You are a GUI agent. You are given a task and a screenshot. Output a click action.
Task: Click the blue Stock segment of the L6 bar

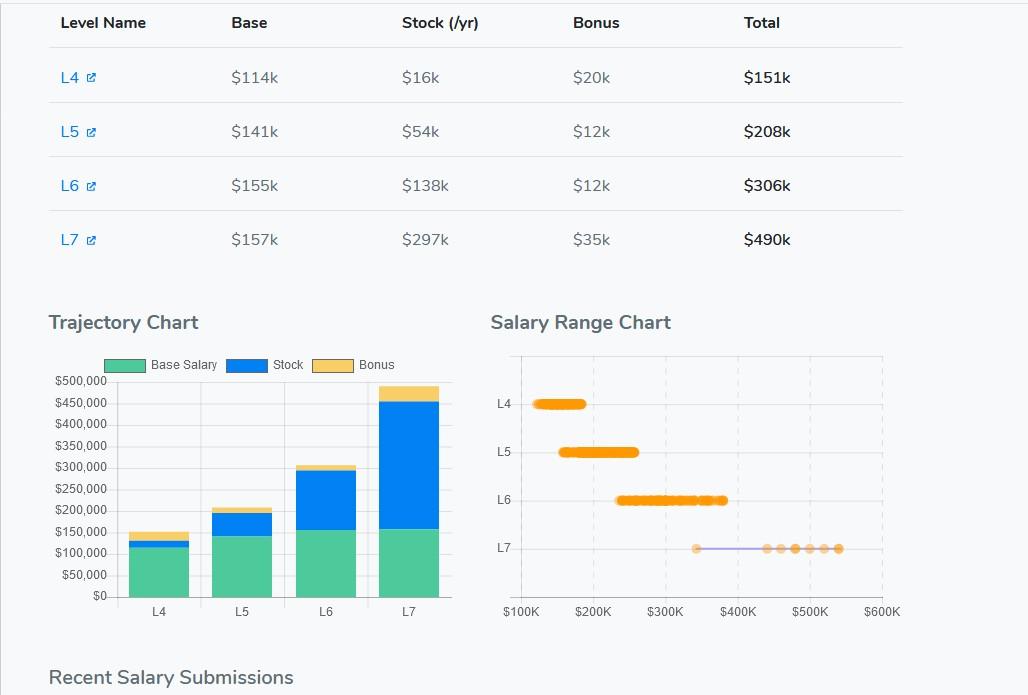click(x=326, y=500)
